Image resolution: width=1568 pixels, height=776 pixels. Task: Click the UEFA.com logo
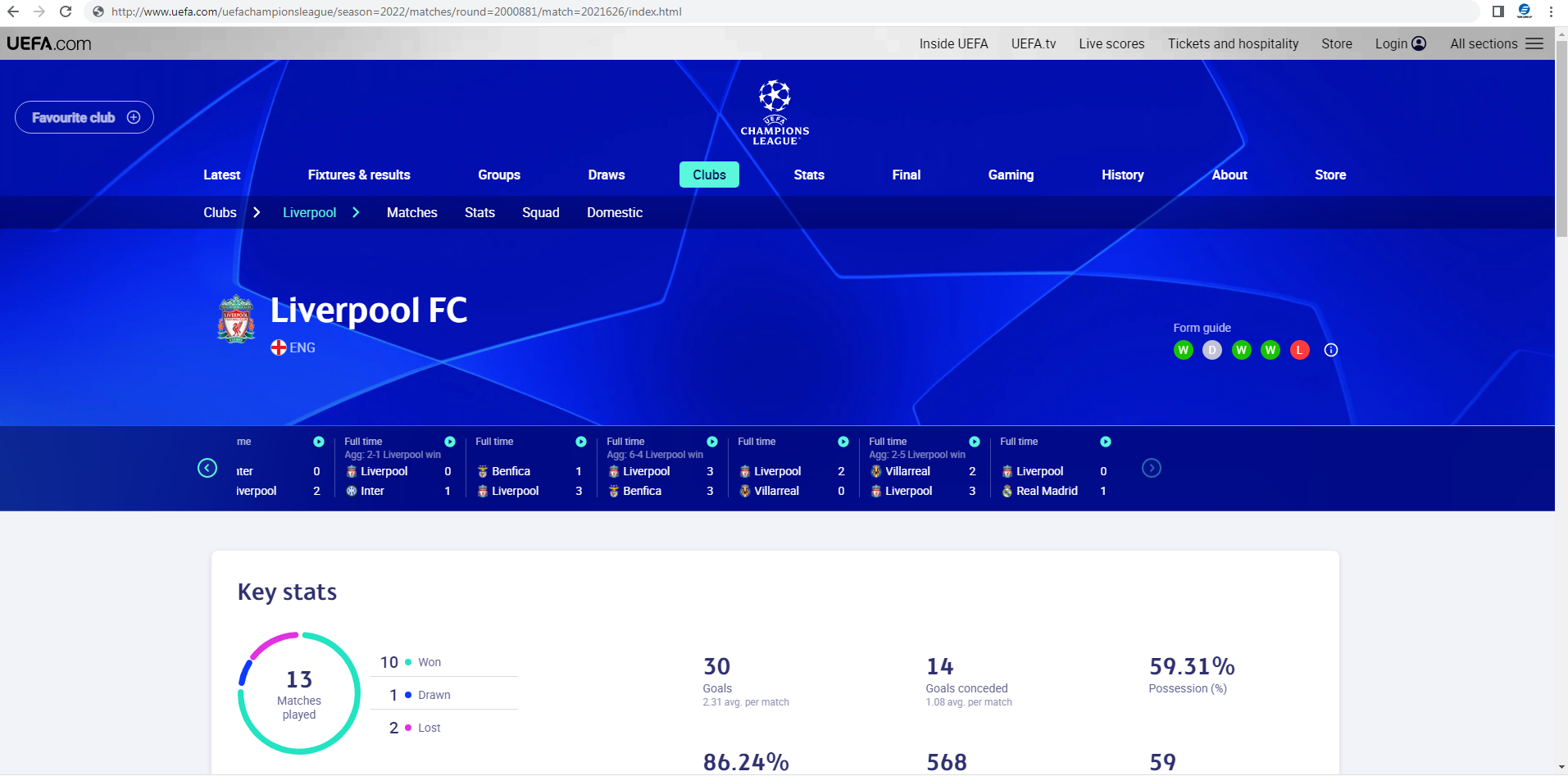(49, 43)
